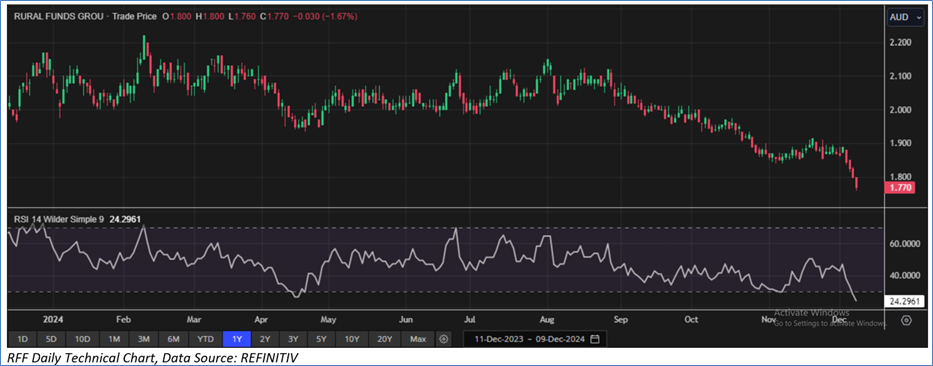Click the Jul time axis label
The height and width of the screenshot is (366, 933).
click(x=470, y=319)
